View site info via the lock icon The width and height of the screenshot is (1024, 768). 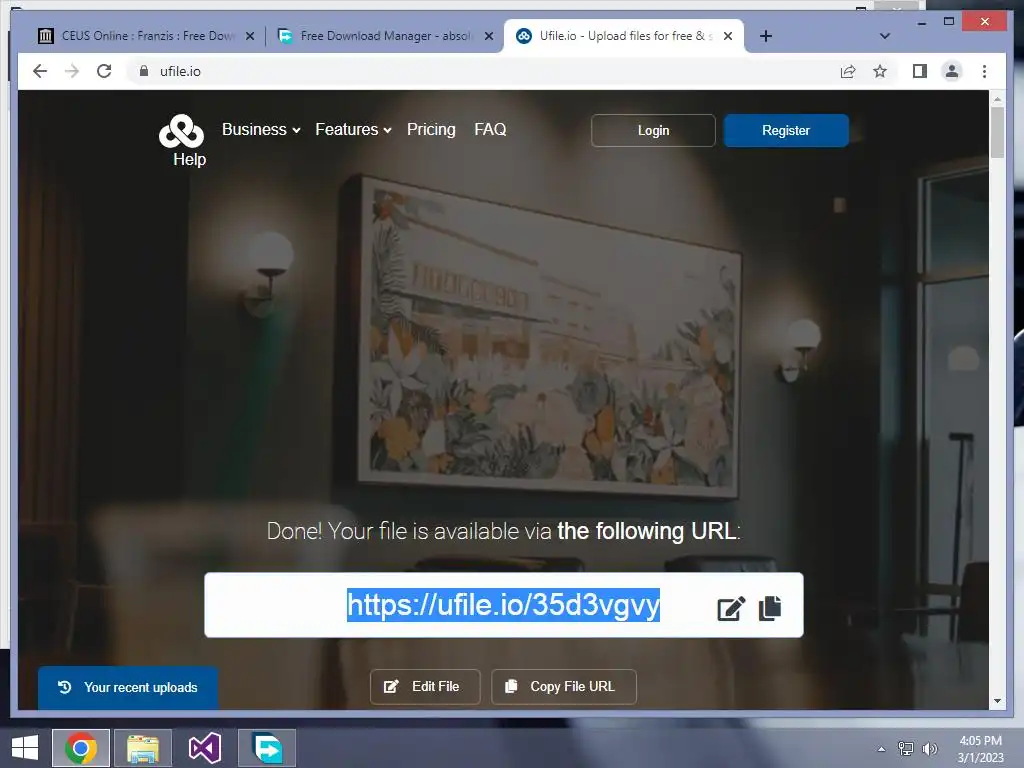[x=144, y=71]
